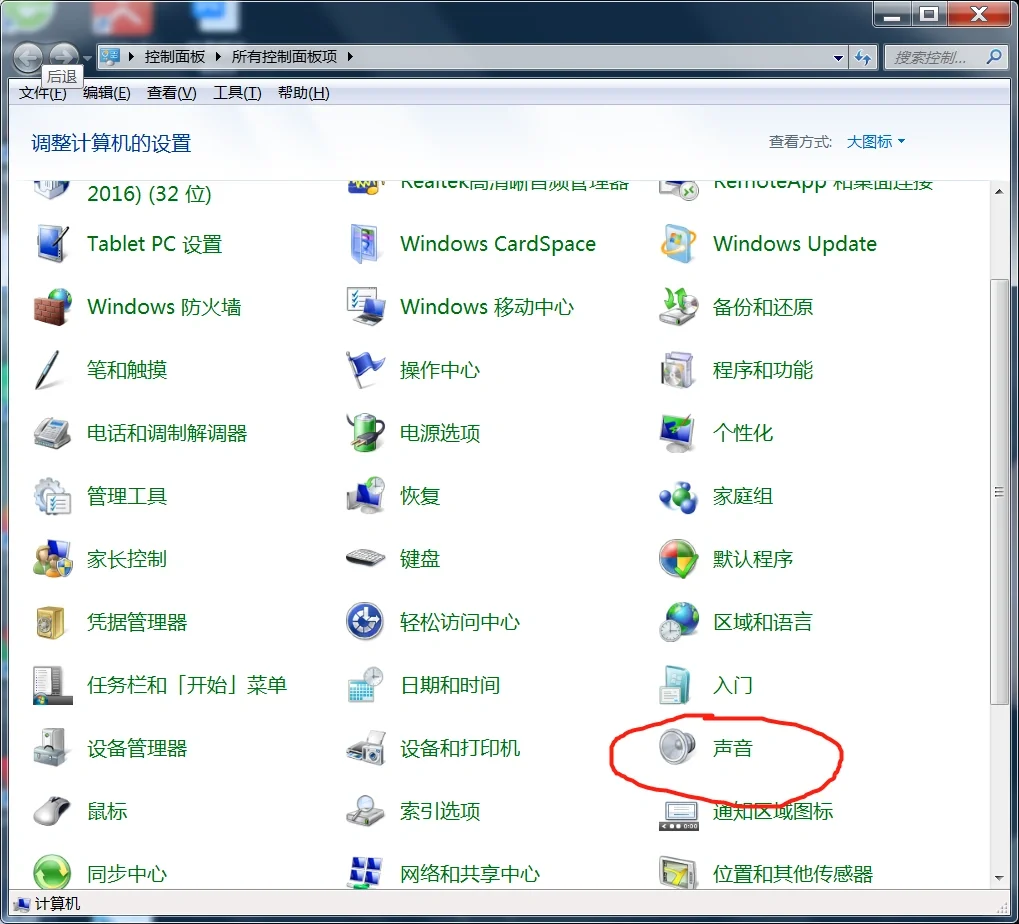Click the scrollbar down arrow

[999, 878]
